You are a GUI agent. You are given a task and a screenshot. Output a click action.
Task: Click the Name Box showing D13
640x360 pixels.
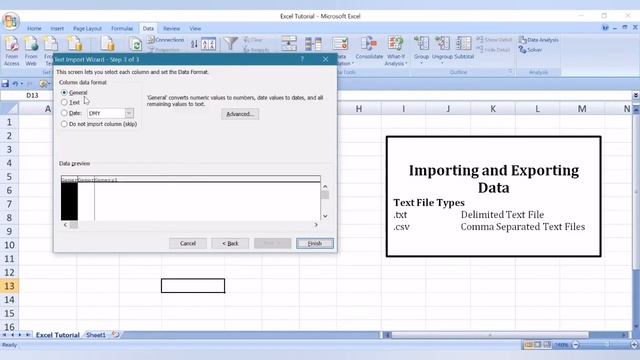coord(32,96)
